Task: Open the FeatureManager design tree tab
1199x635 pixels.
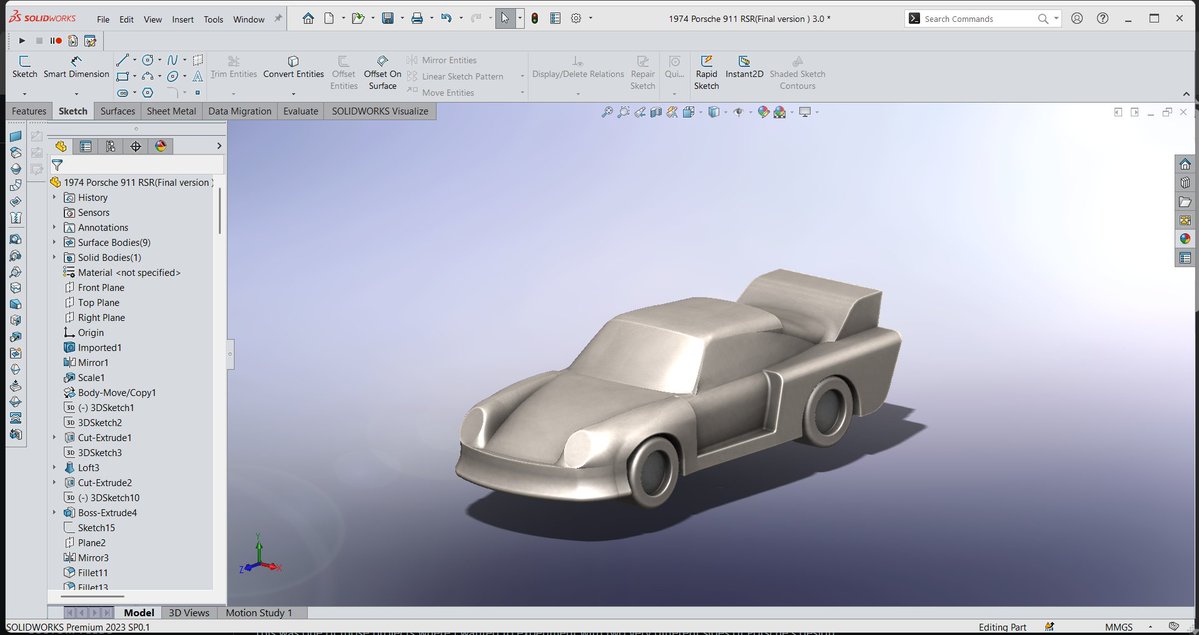Action: (x=61, y=146)
